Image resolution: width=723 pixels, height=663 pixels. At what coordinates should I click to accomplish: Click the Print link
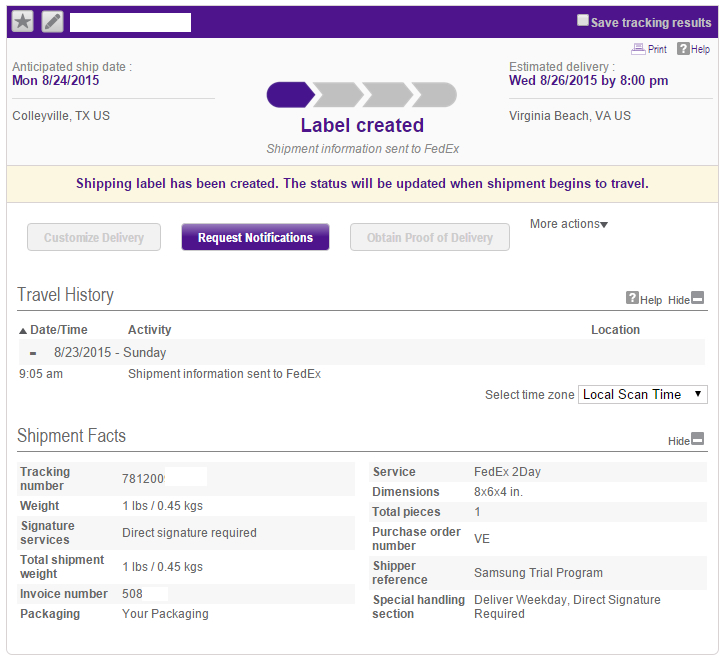point(657,49)
